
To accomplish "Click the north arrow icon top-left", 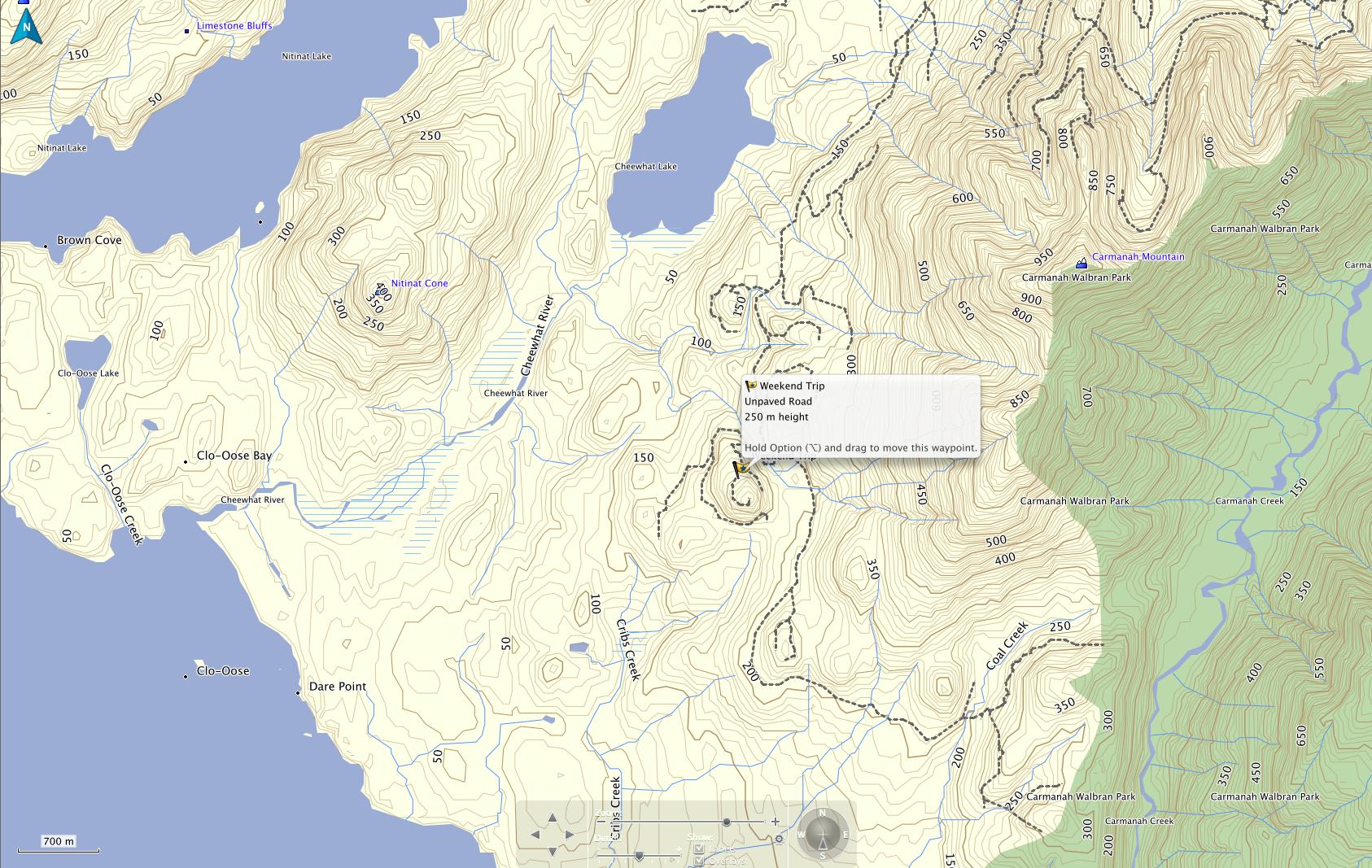I will tap(27, 26).
